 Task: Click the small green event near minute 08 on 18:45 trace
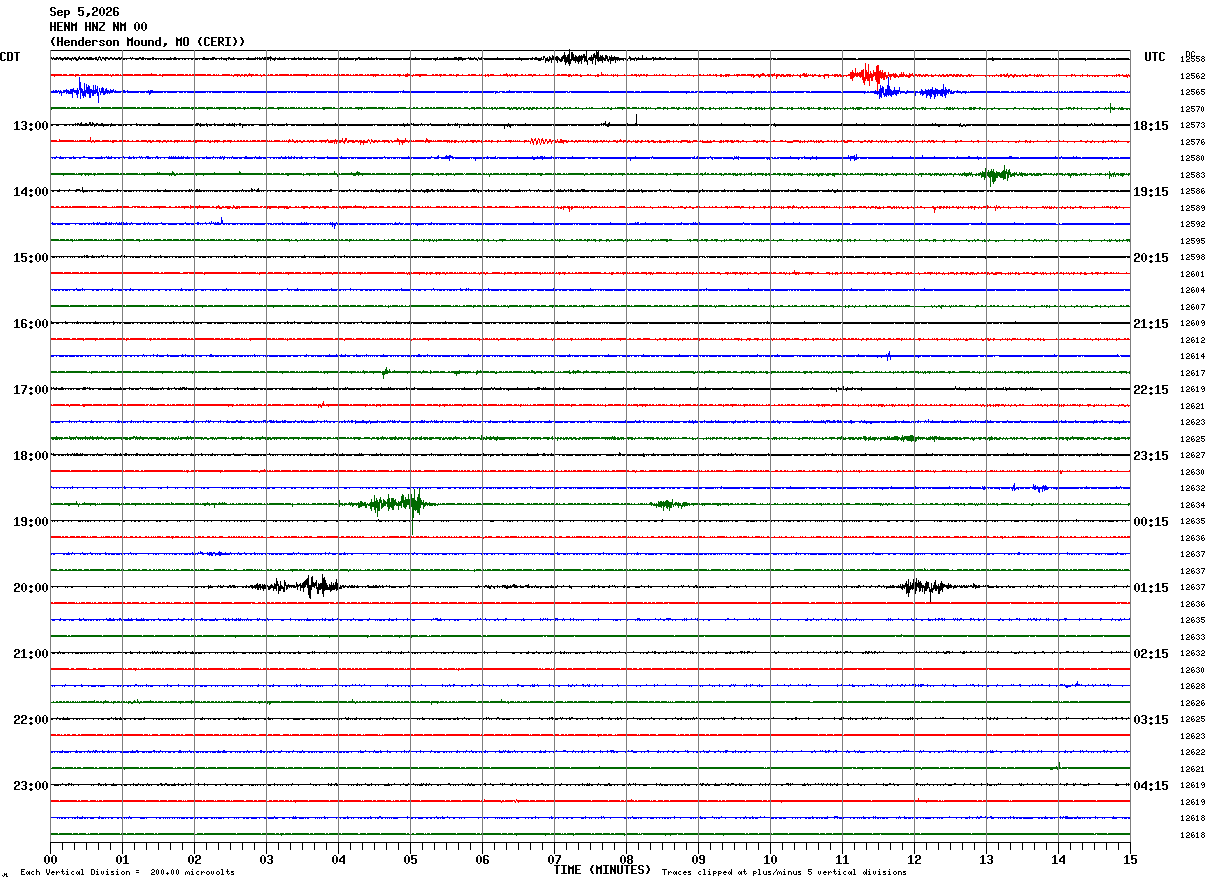pyautogui.click(x=668, y=504)
